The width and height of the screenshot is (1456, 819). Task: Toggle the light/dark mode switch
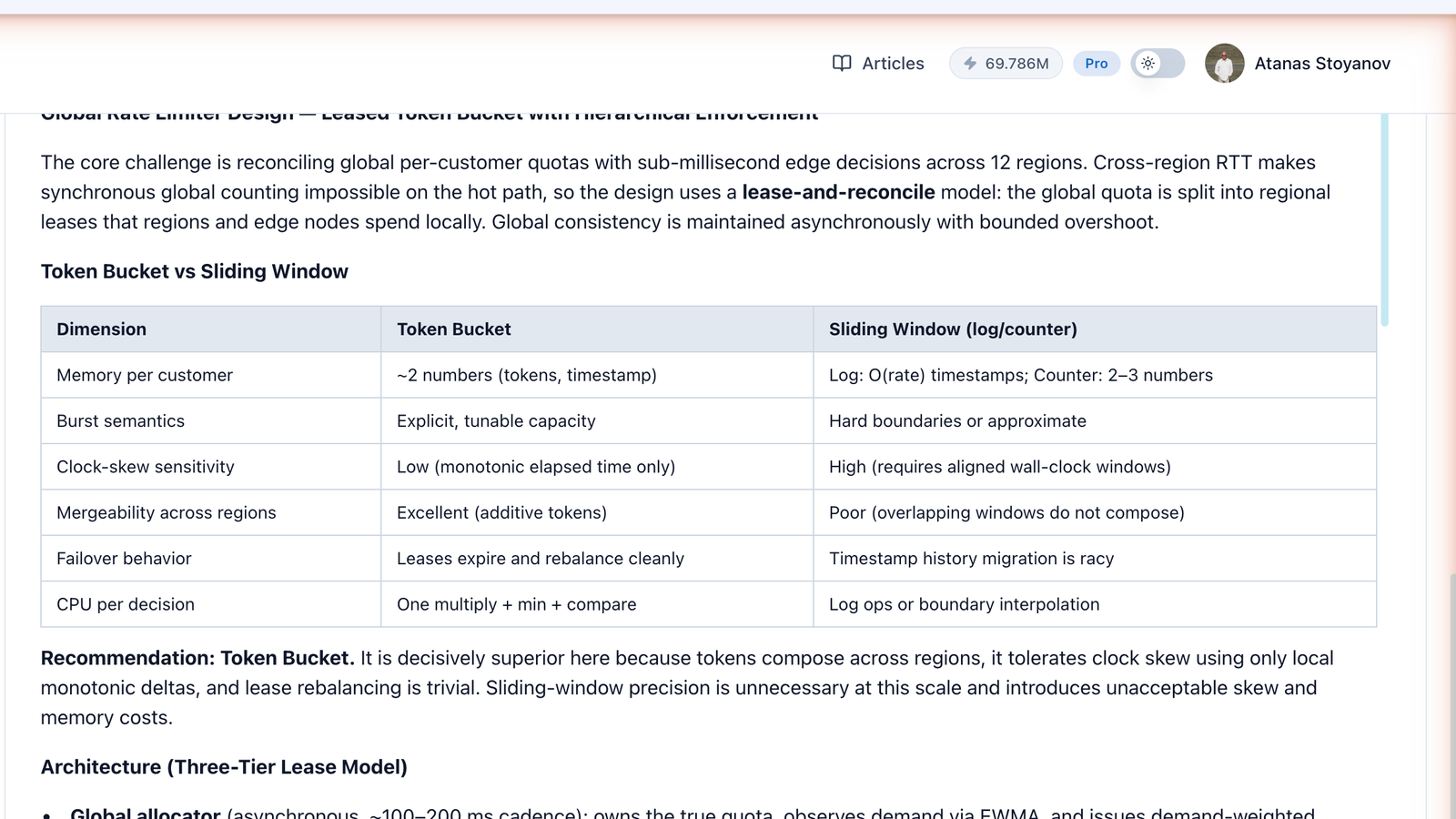1158,64
